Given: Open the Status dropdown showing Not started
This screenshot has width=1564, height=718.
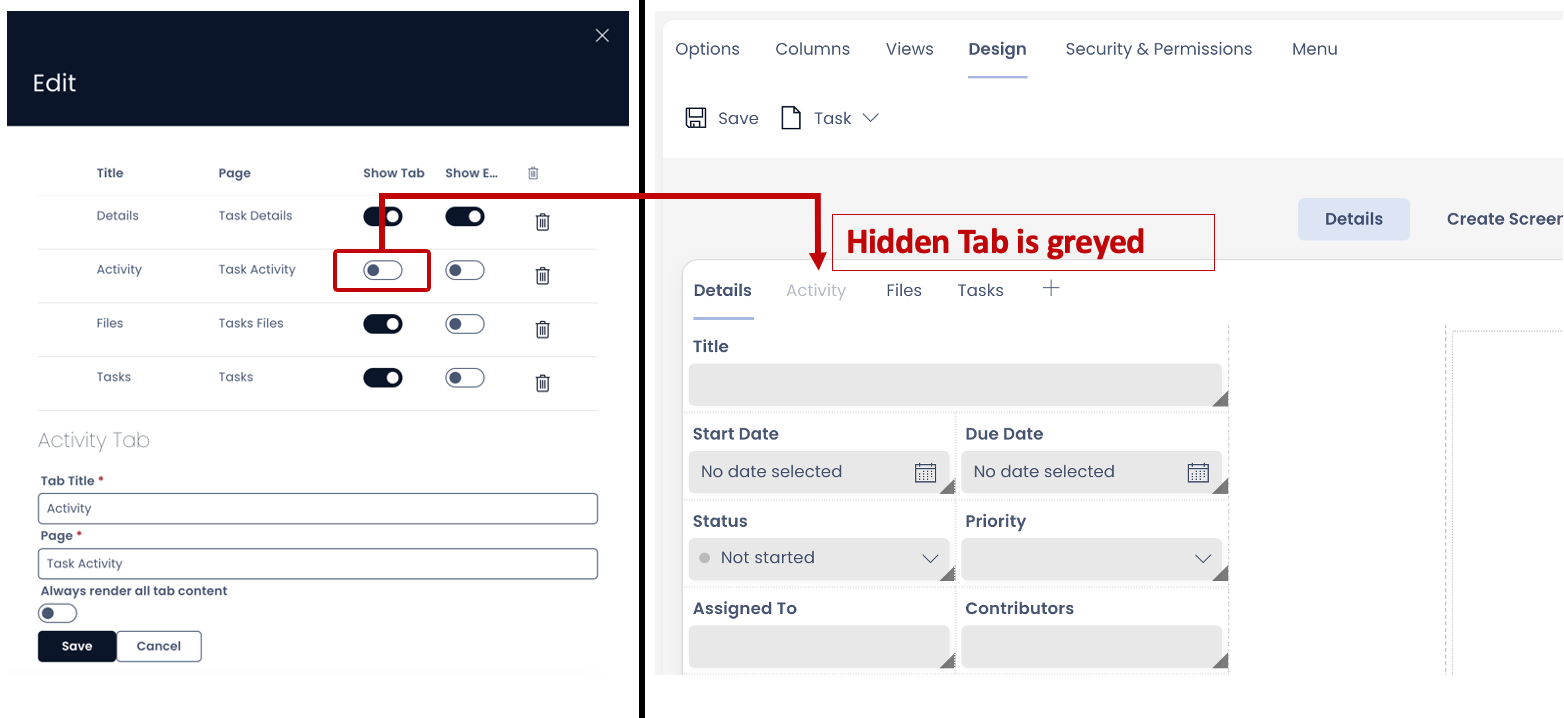Looking at the screenshot, I should [x=818, y=558].
